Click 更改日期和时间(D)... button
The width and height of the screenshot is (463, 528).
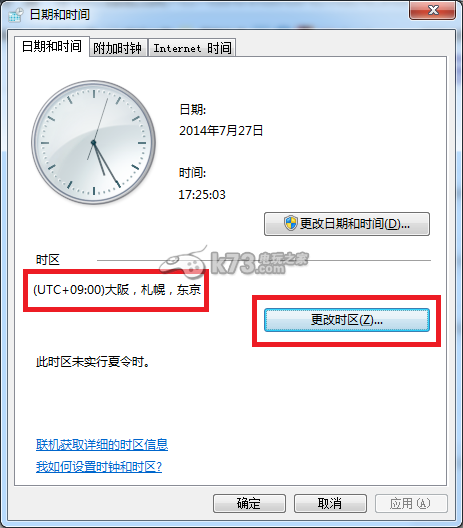coord(347,224)
